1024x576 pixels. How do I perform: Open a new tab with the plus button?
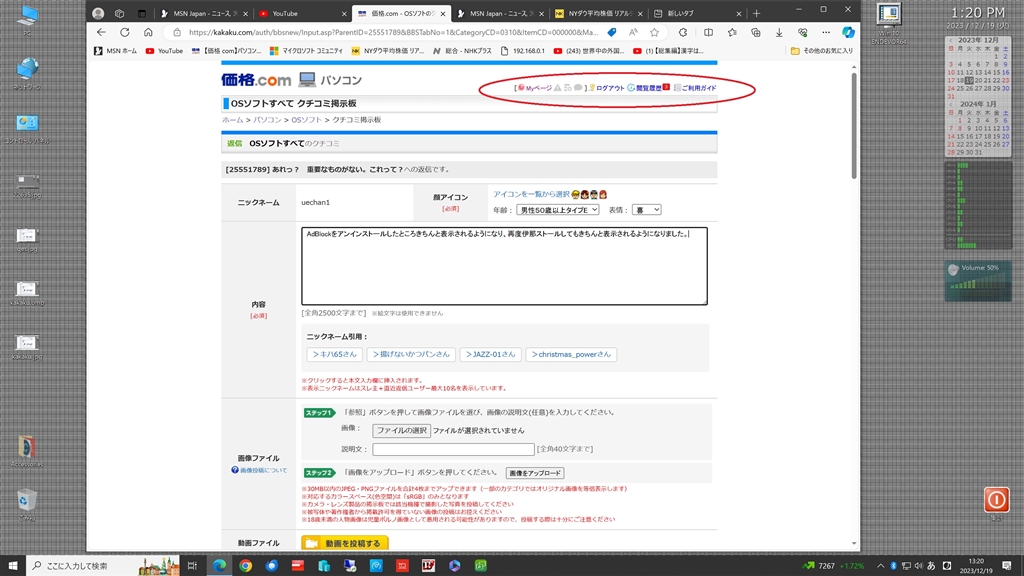[x=756, y=13]
